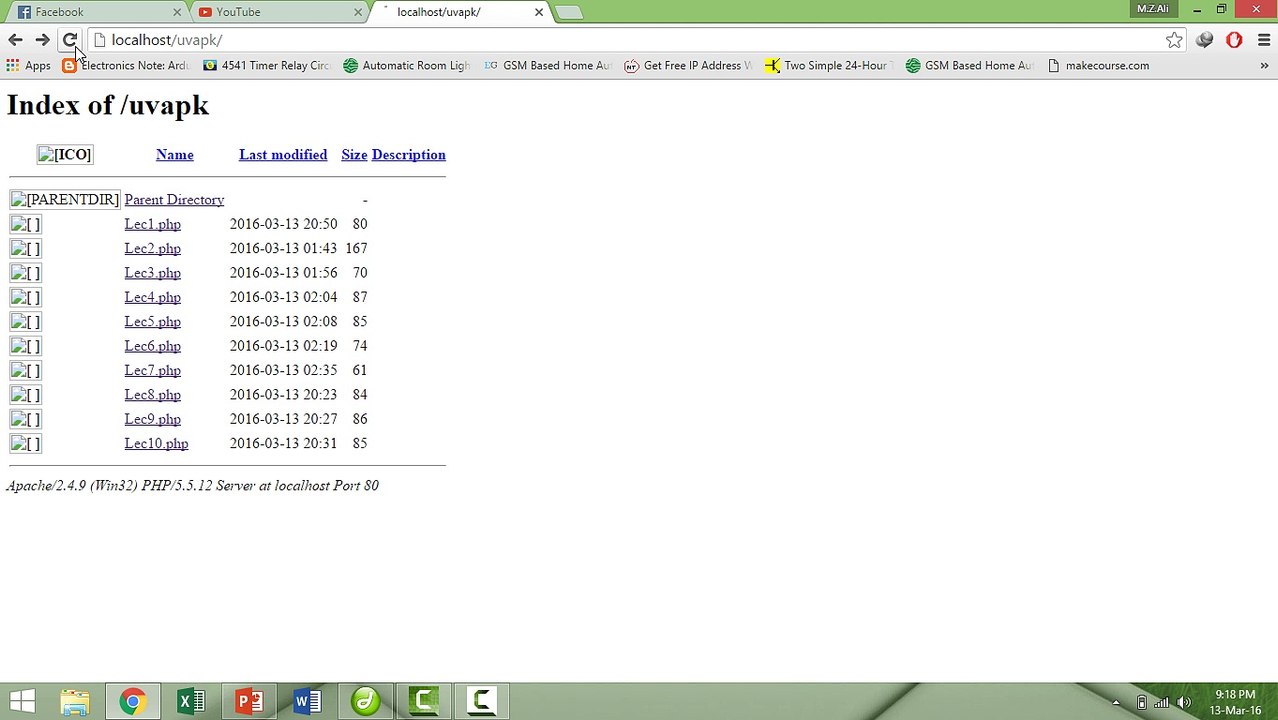The height and width of the screenshot is (720, 1278).
Task: Open the Lec5.php file link
Action: 152,322
